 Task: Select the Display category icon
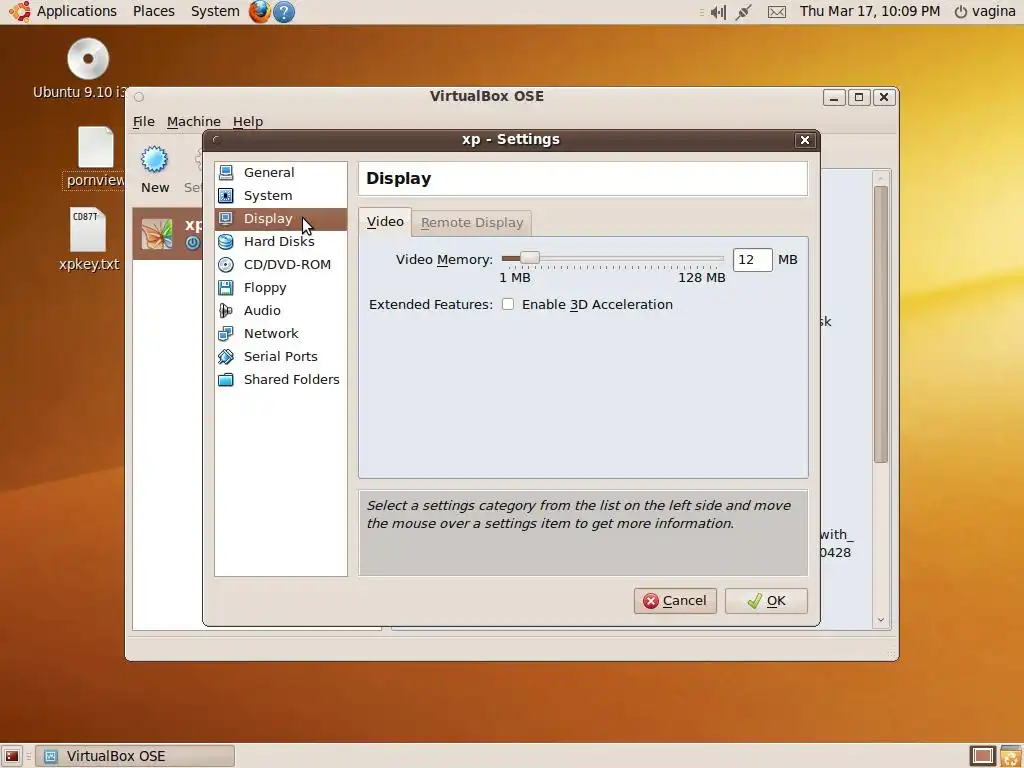[226, 218]
